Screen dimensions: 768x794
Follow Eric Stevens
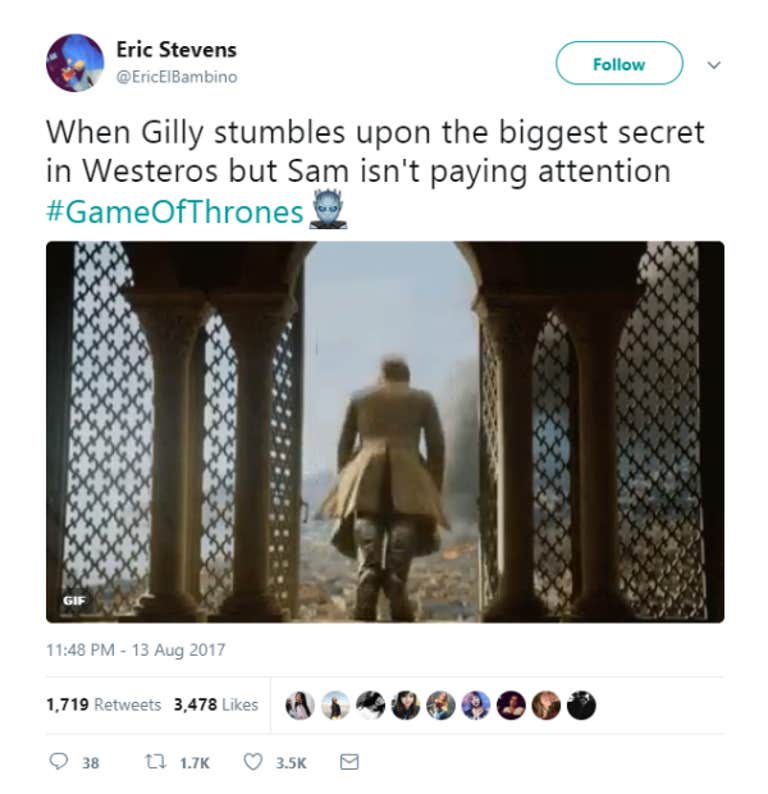click(x=619, y=63)
